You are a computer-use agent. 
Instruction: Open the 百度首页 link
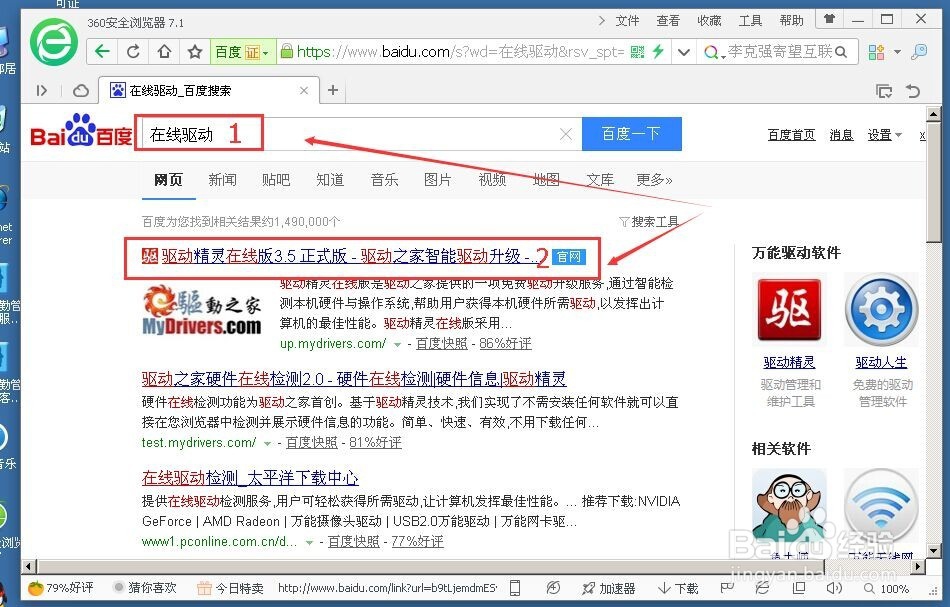pyautogui.click(x=791, y=135)
